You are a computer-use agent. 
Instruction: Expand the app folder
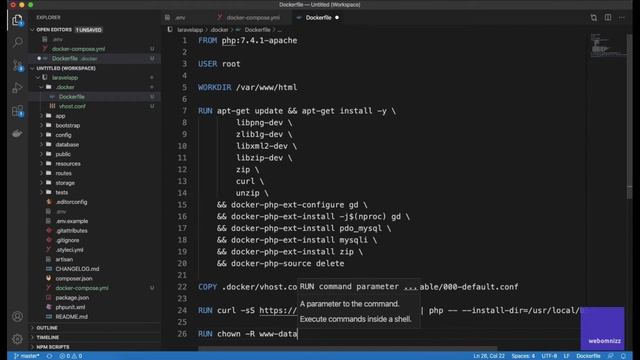[60, 116]
